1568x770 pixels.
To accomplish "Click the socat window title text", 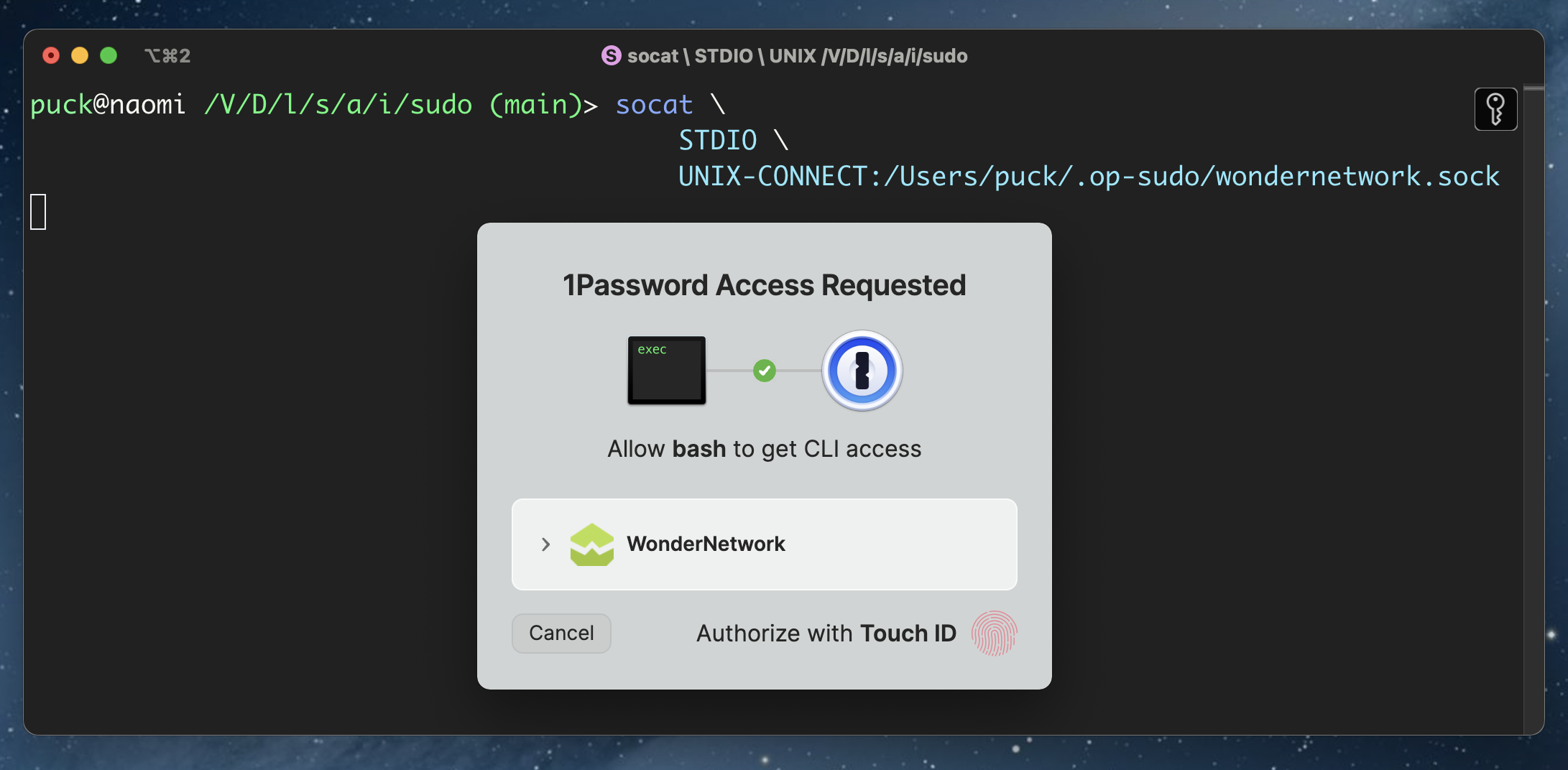I will pos(797,56).
